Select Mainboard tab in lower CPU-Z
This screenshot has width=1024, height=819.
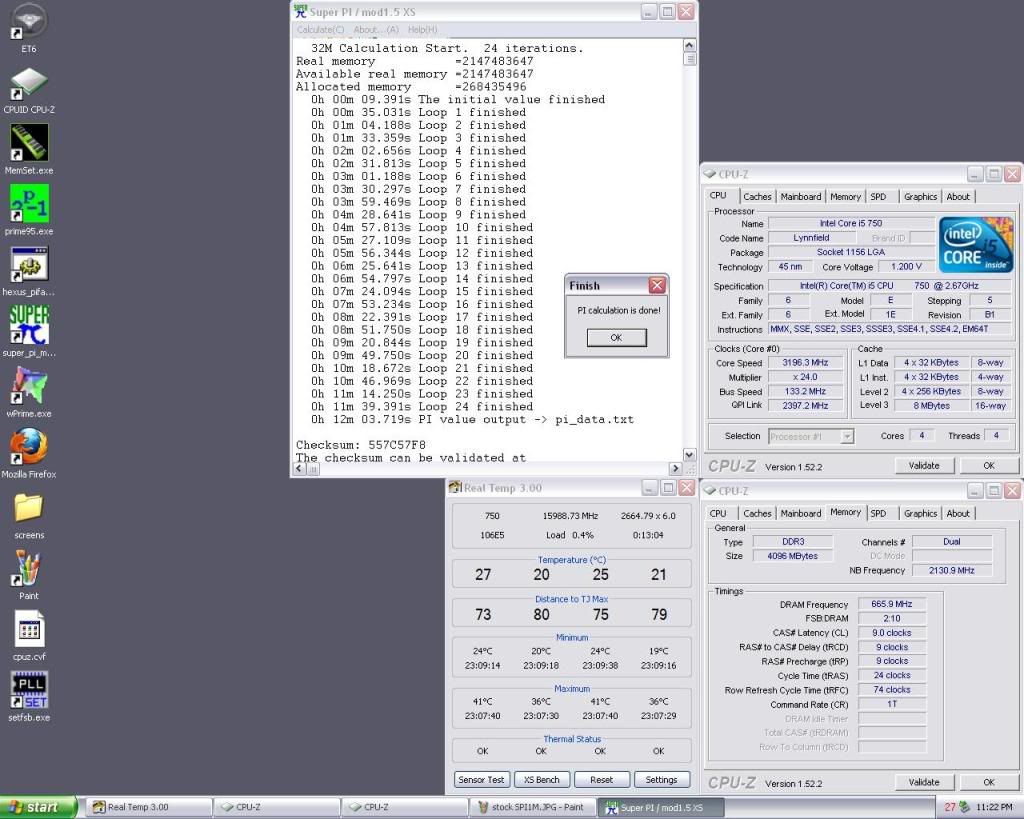point(801,513)
